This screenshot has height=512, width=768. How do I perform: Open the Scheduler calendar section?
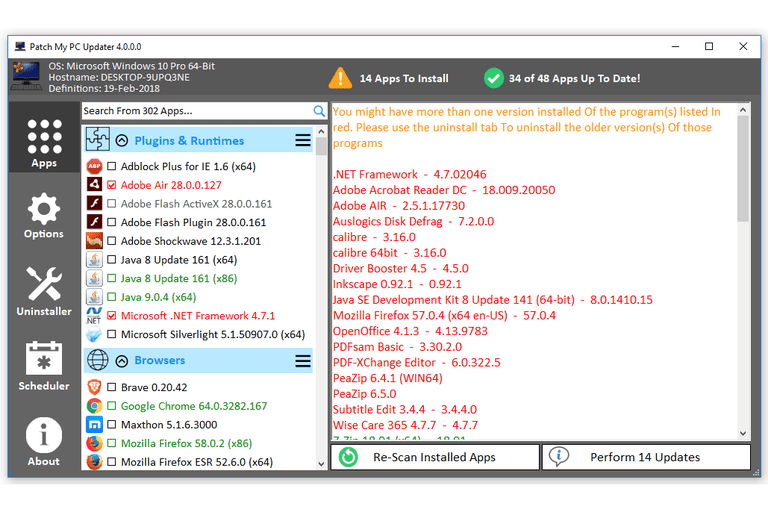click(x=44, y=366)
